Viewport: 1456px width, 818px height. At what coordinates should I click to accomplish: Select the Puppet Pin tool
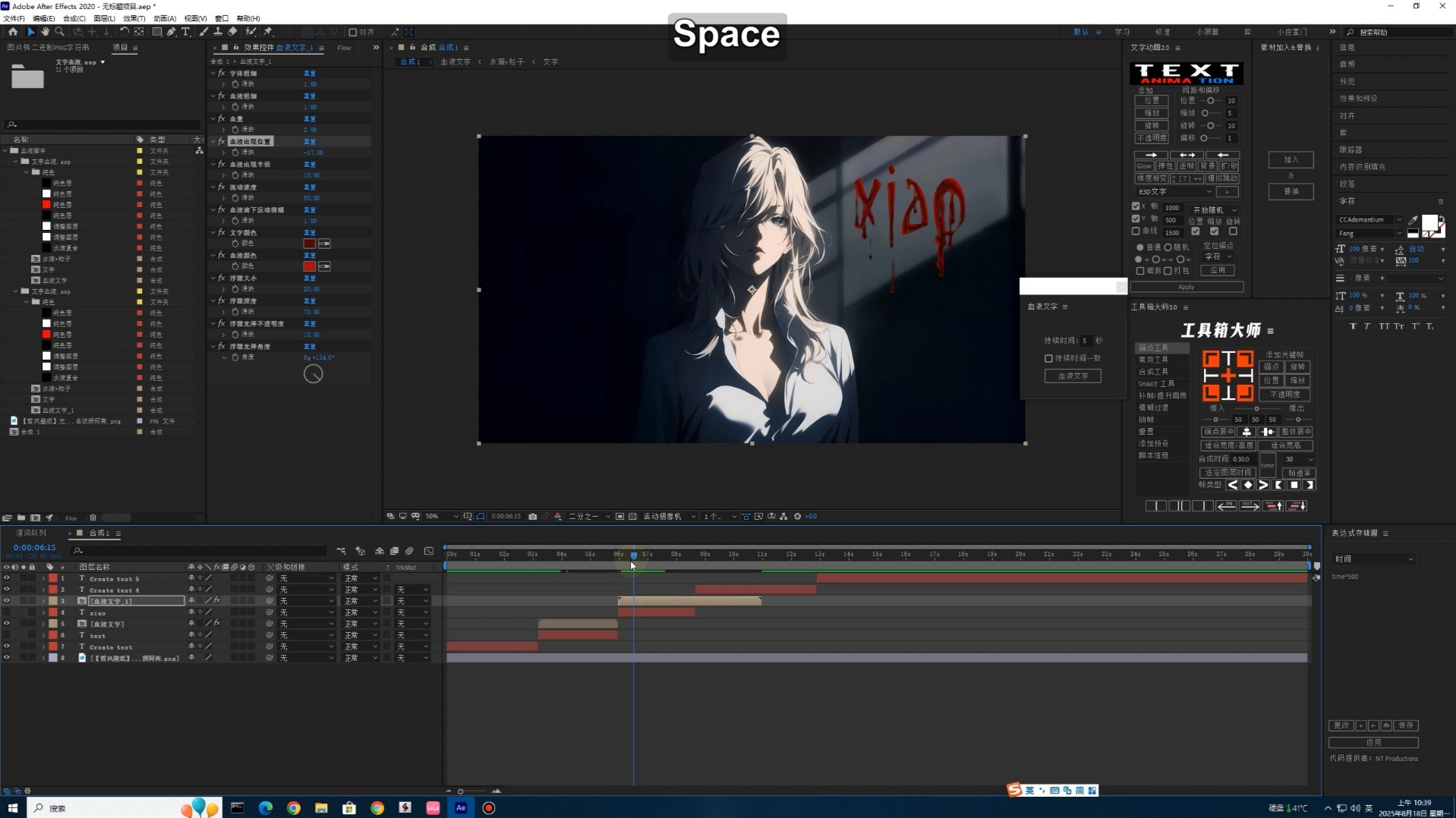tap(268, 32)
